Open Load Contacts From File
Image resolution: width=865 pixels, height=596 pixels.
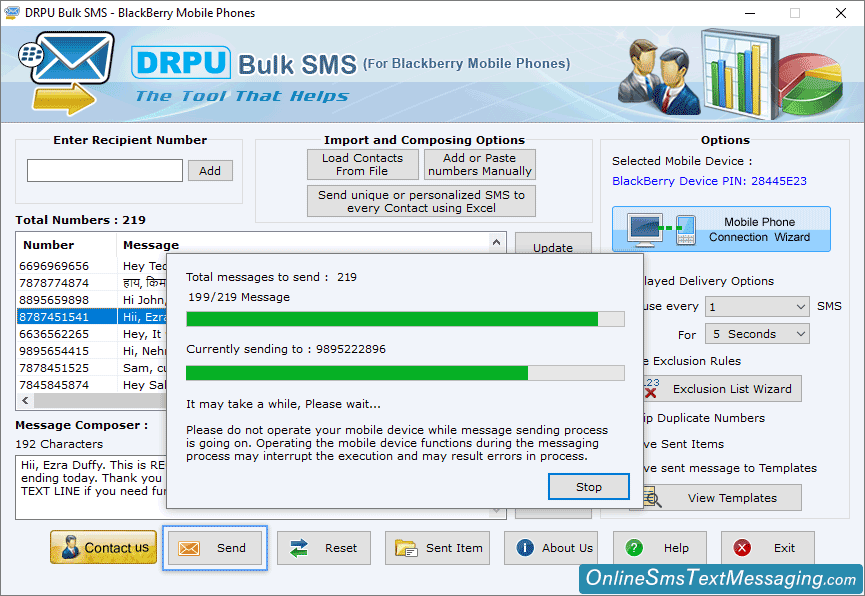tap(362, 164)
